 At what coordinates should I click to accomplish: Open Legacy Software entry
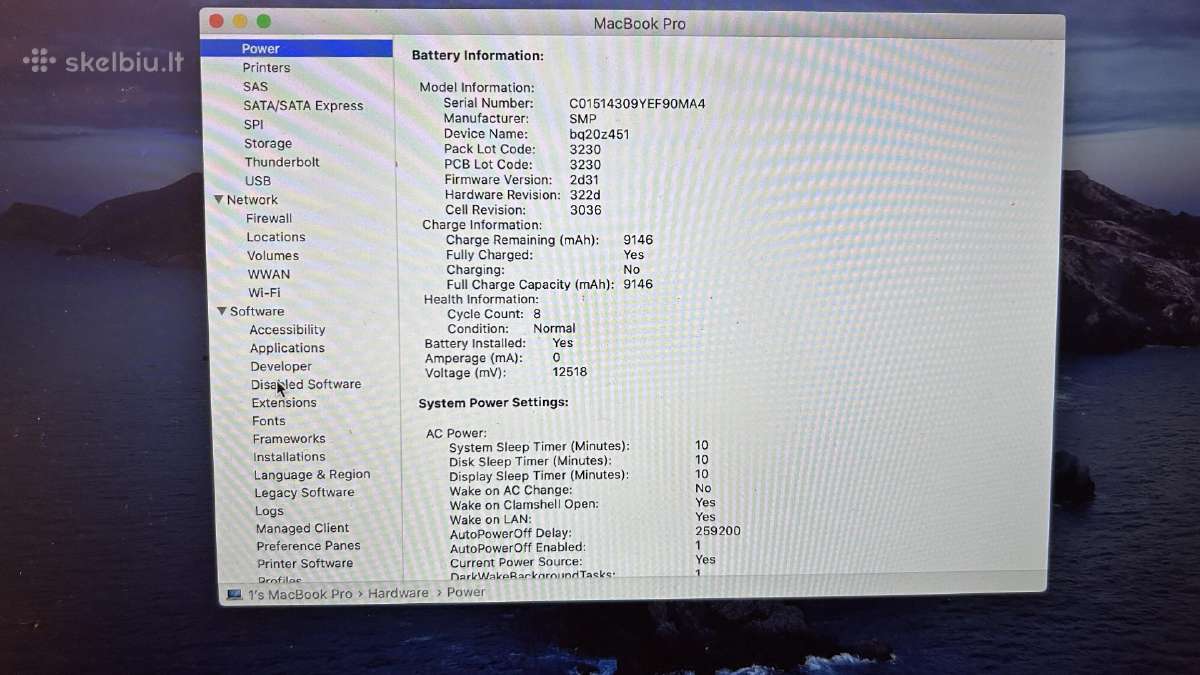(304, 493)
